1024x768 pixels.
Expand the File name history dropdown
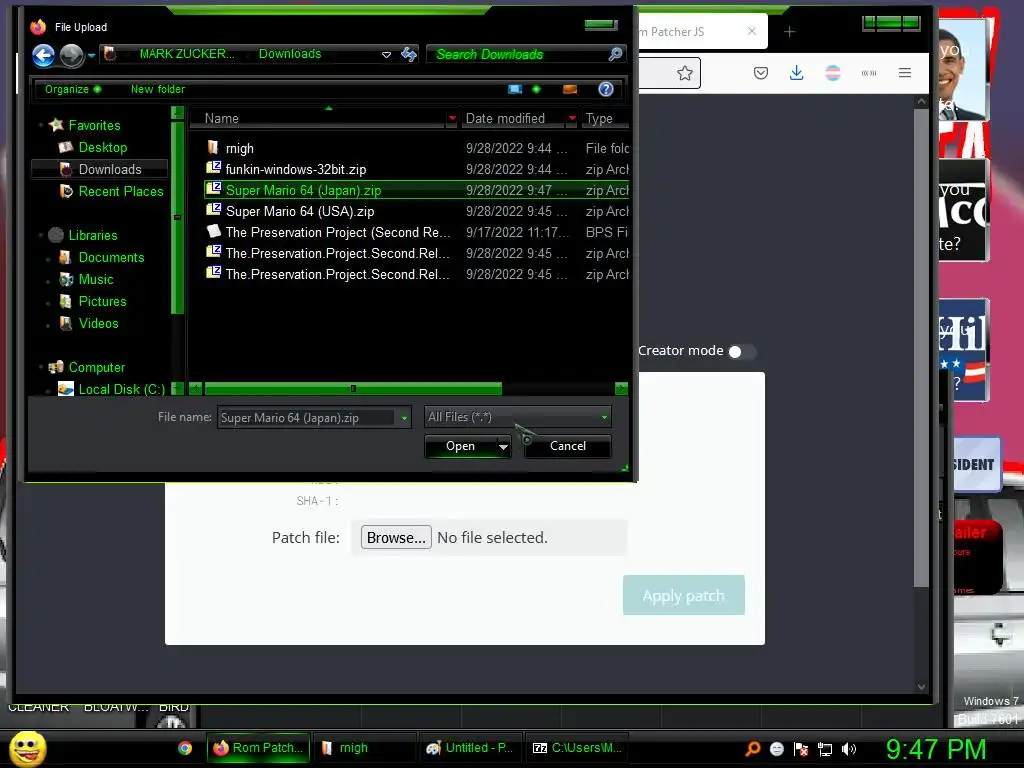point(404,418)
